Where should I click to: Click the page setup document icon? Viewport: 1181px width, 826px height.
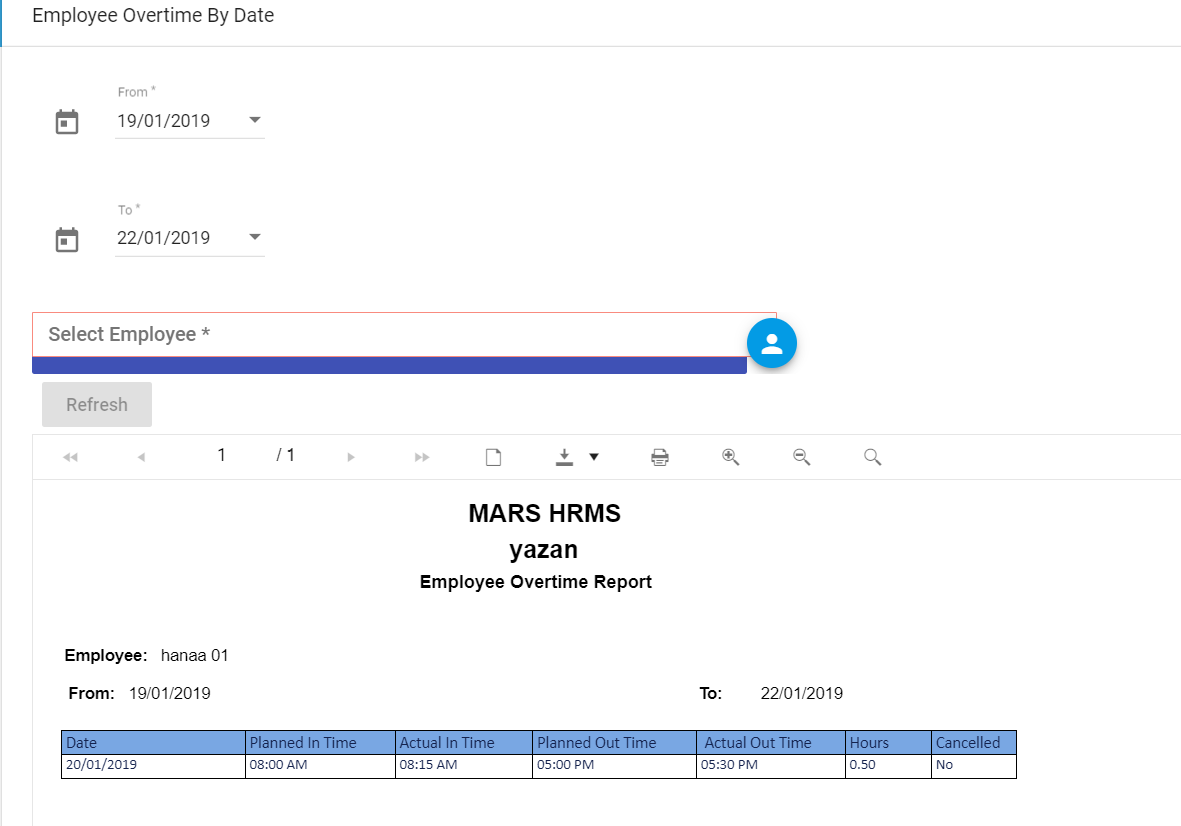pyautogui.click(x=493, y=457)
